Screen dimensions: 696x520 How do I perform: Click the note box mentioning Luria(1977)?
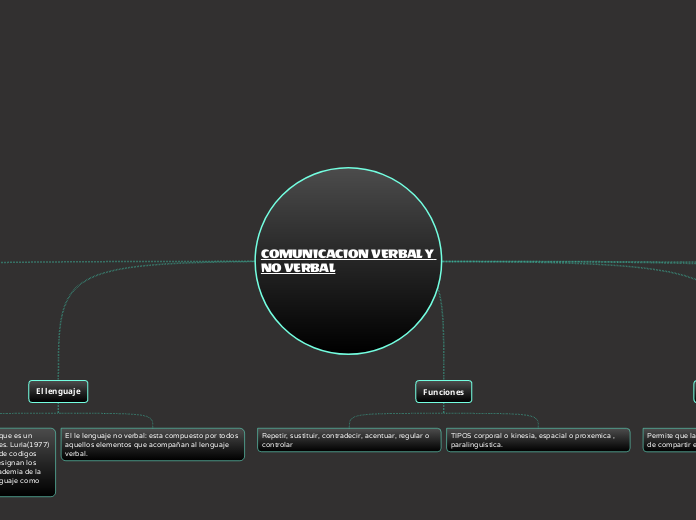pyautogui.click(x=27, y=462)
